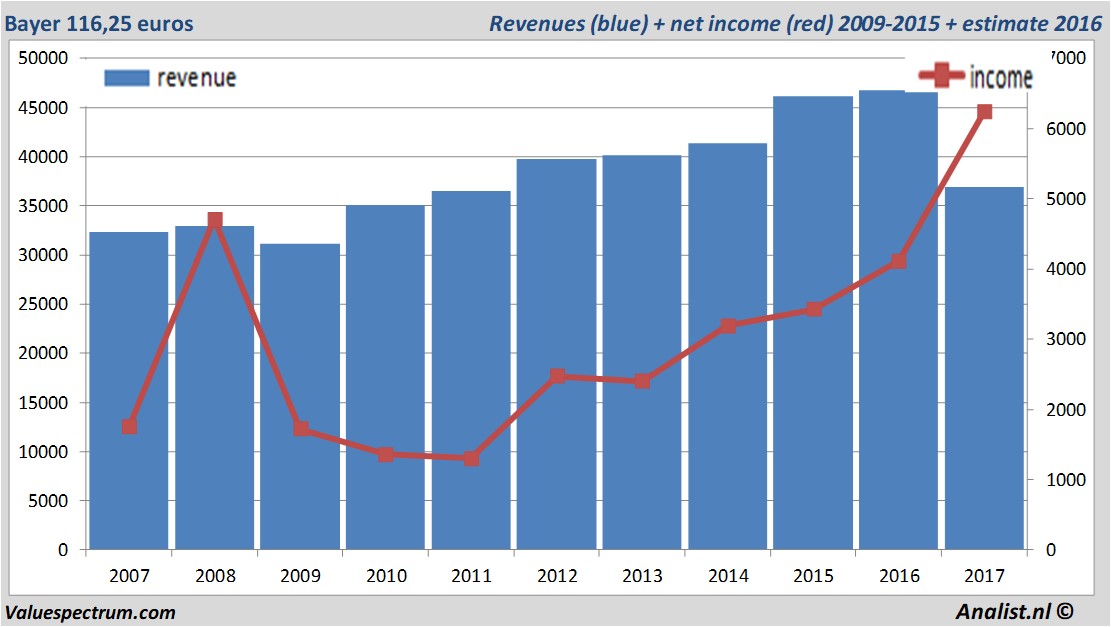Click the 2012 income data point

tap(558, 375)
